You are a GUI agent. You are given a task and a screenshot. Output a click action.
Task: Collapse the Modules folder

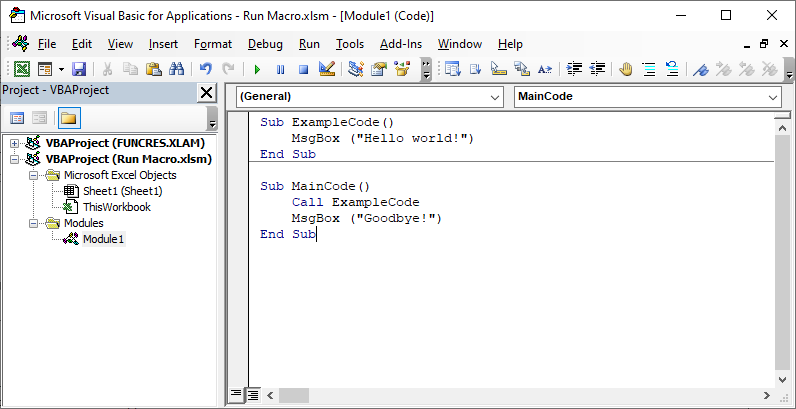pyautogui.click(x=34, y=223)
